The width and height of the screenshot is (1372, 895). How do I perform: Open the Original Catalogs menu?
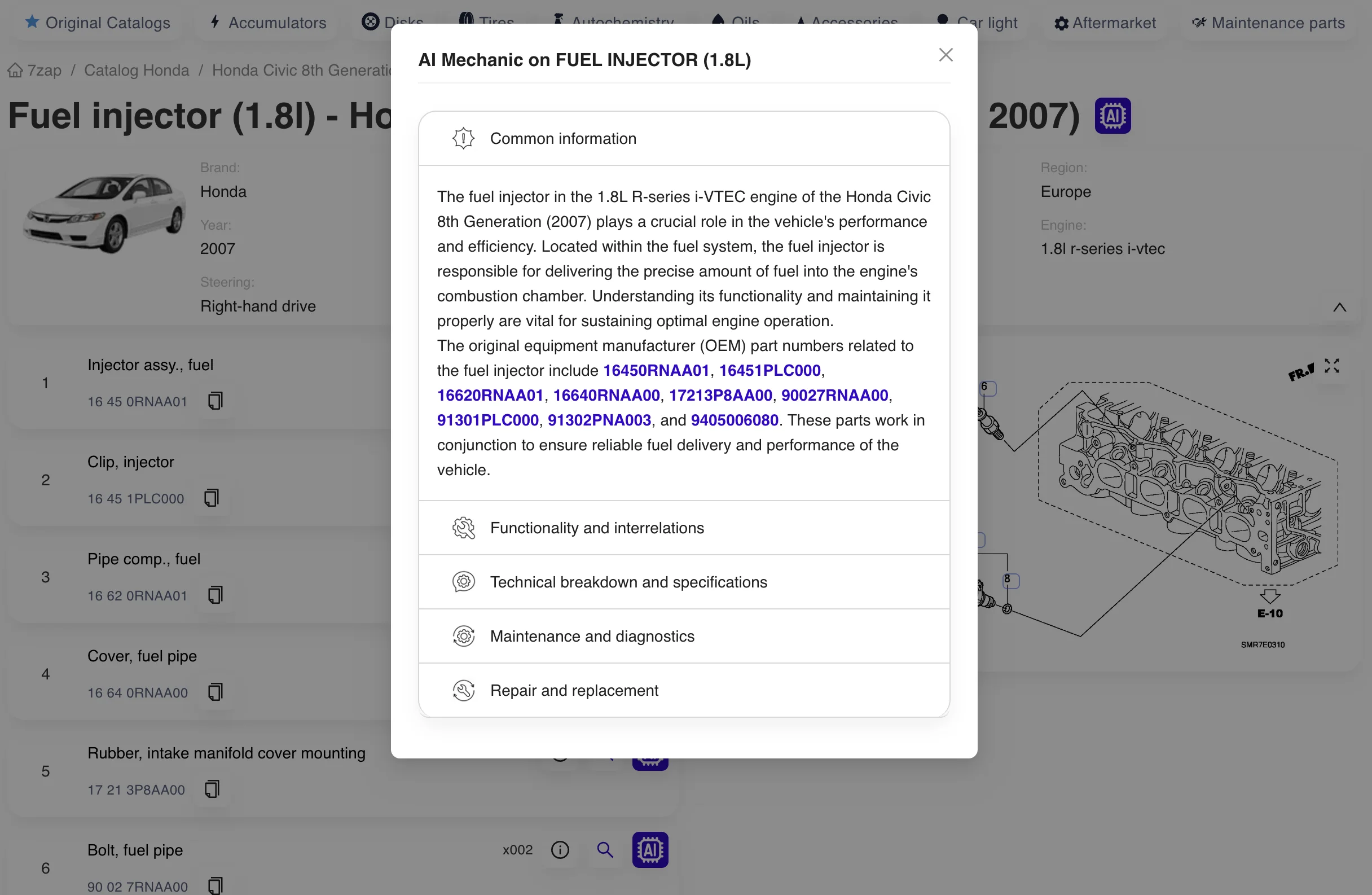tap(98, 23)
